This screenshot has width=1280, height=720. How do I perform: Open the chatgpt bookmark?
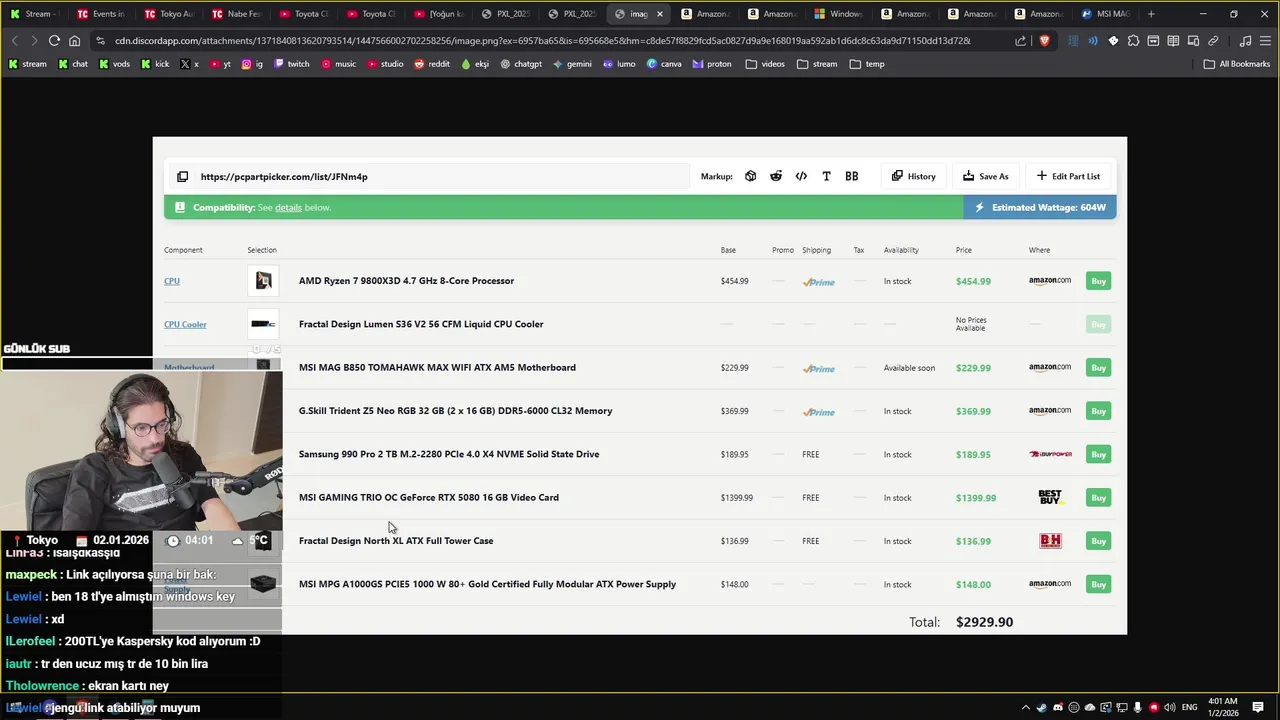520,64
